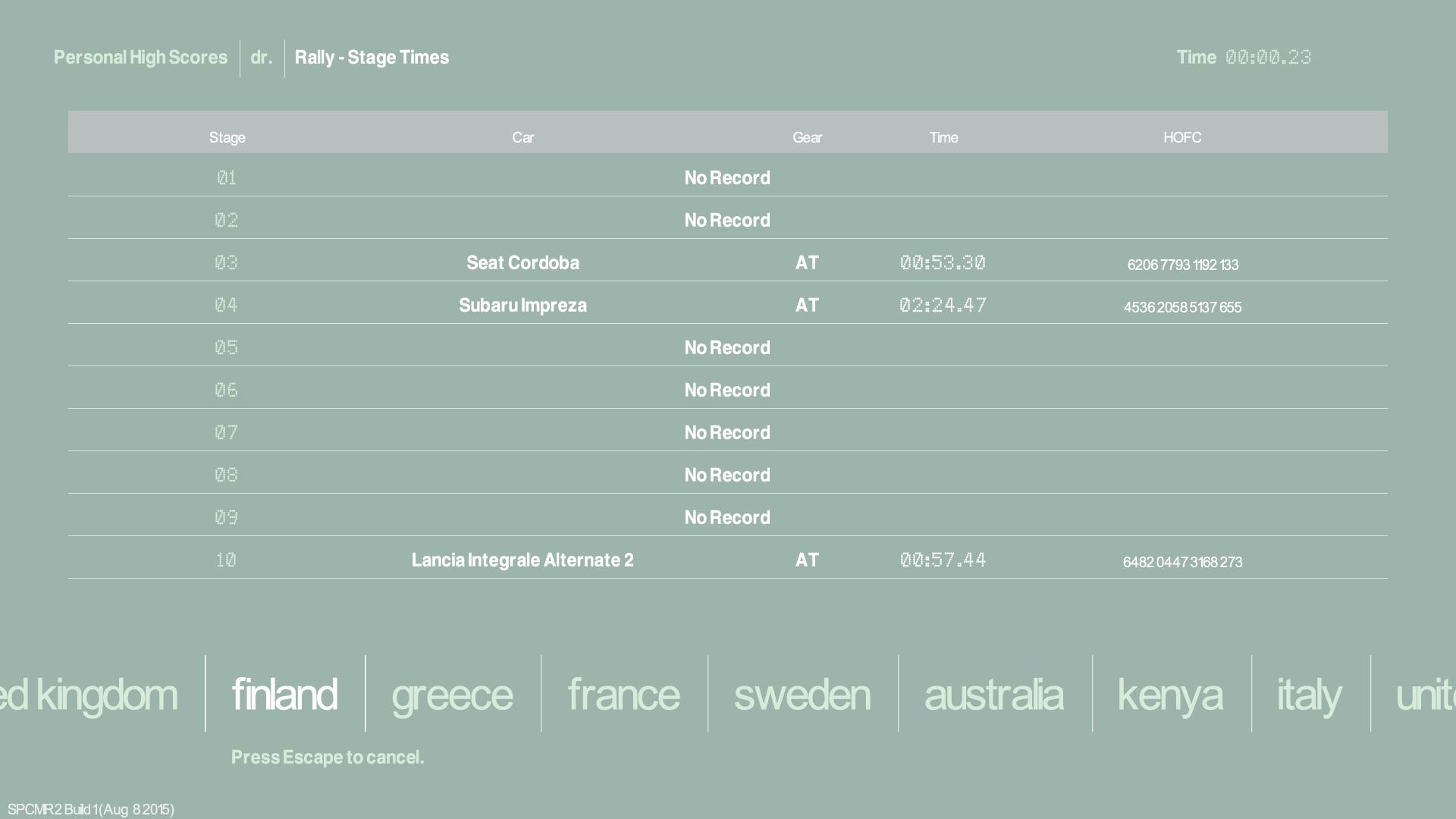
Task: Open the australia country tab
Action: point(993,695)
